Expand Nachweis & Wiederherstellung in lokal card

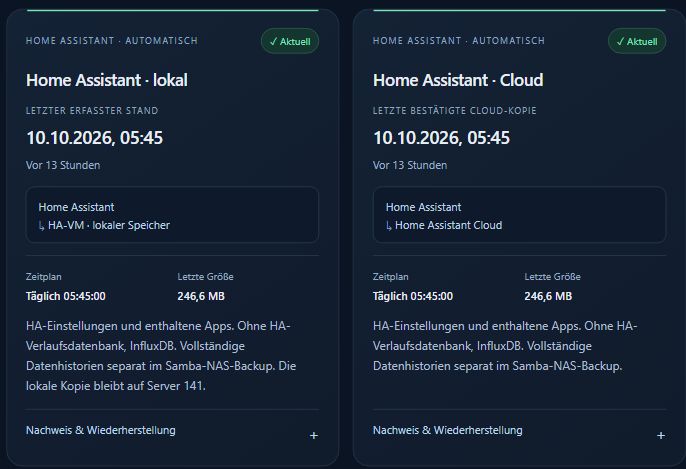pos(172,430)
